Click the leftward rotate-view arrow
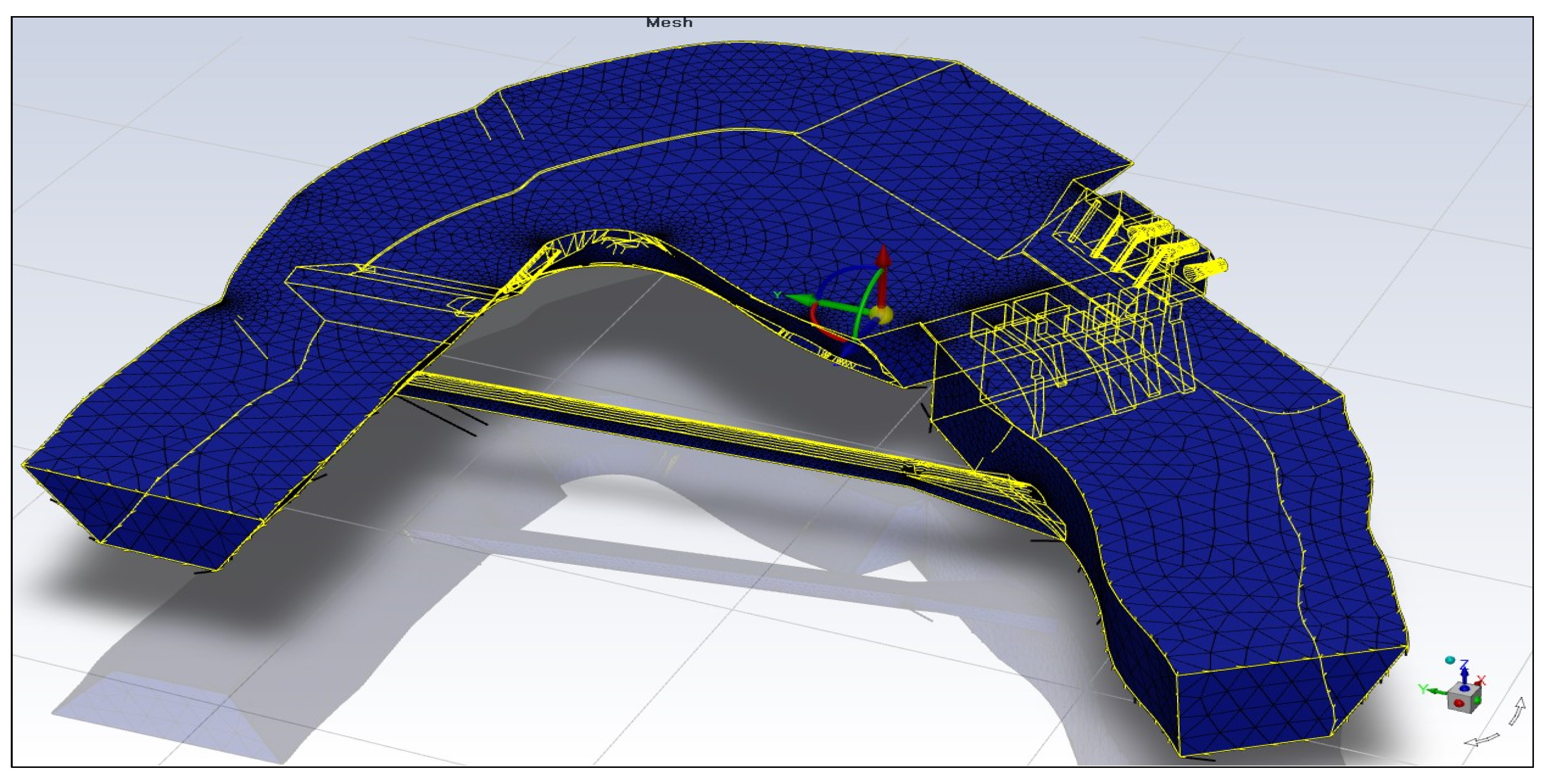The image size is (1551, 784). (x=1481, y=740)
